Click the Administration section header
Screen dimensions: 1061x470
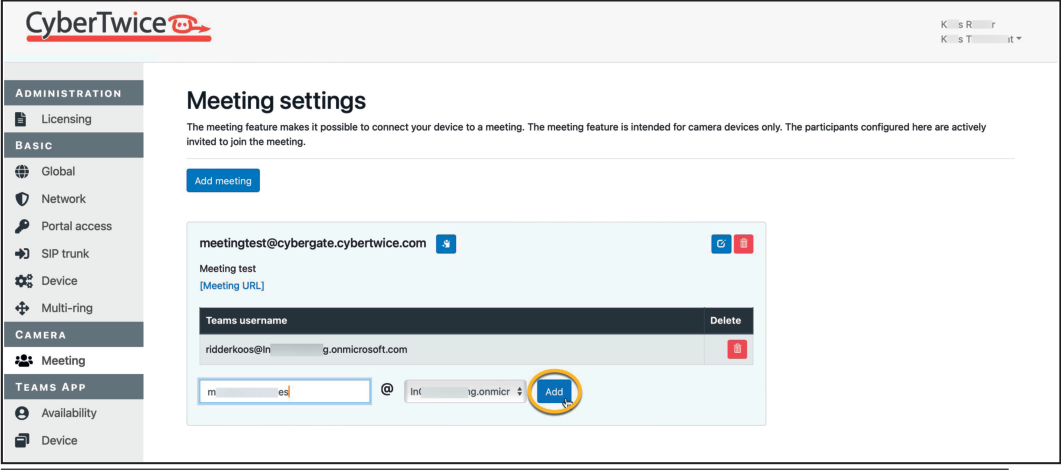pyautogui.click(x=74, y=93)
